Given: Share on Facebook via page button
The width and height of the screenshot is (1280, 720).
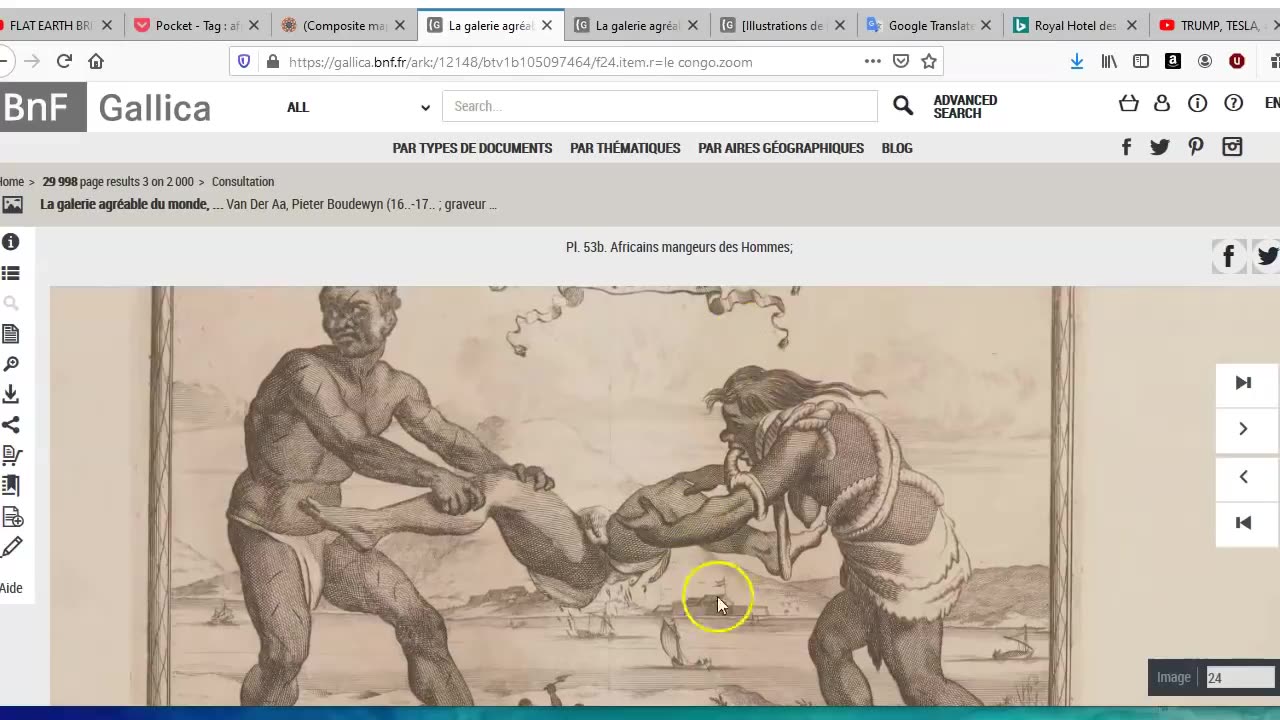Looking at the screenshot, I should (x=1228, y=257).
